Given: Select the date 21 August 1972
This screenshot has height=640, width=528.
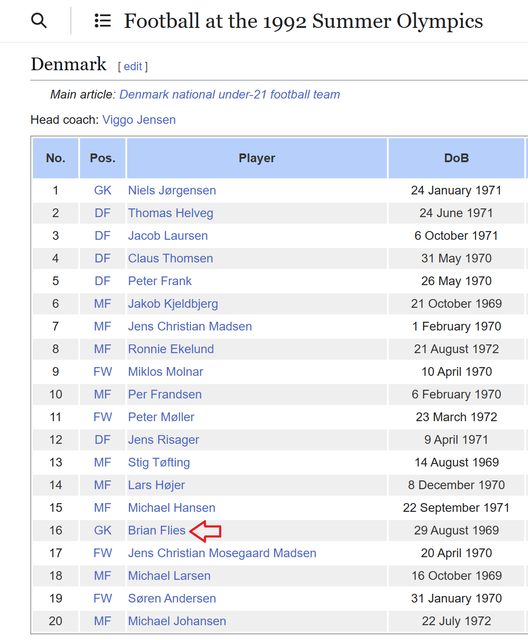Looking at the screenshot, I should tap(456, 349).
